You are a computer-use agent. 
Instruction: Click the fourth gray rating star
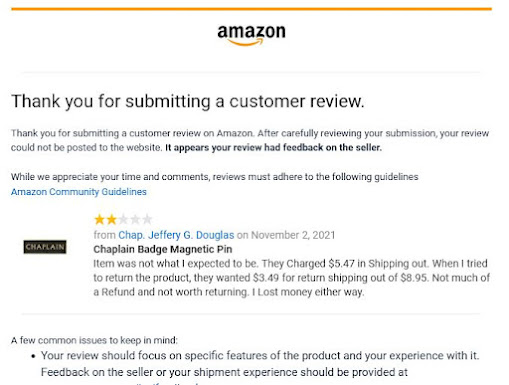(135, 220)
